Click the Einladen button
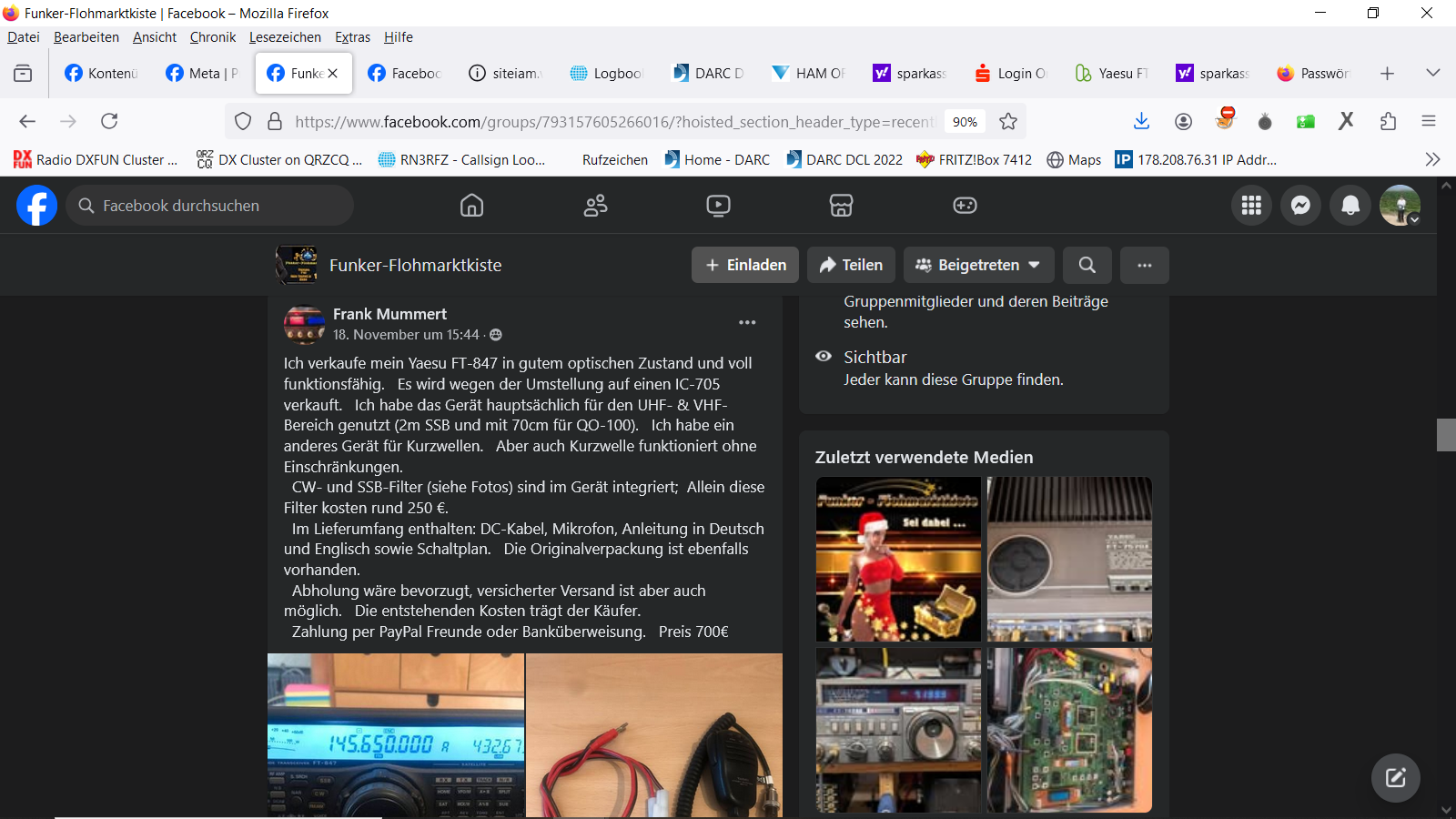1456x819 pixels. click(745, 265)
